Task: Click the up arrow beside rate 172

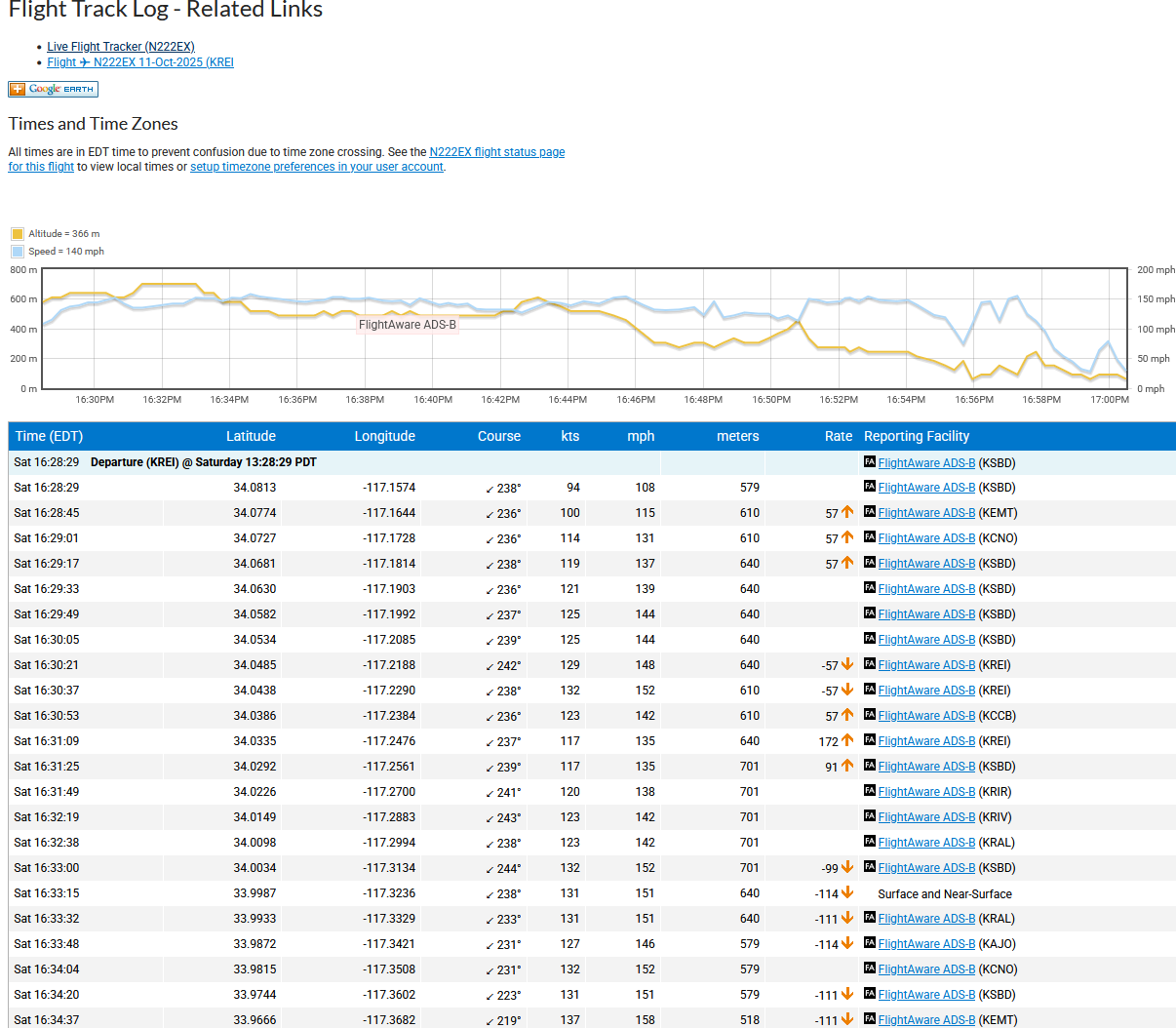Action: [x=847, y=740]
